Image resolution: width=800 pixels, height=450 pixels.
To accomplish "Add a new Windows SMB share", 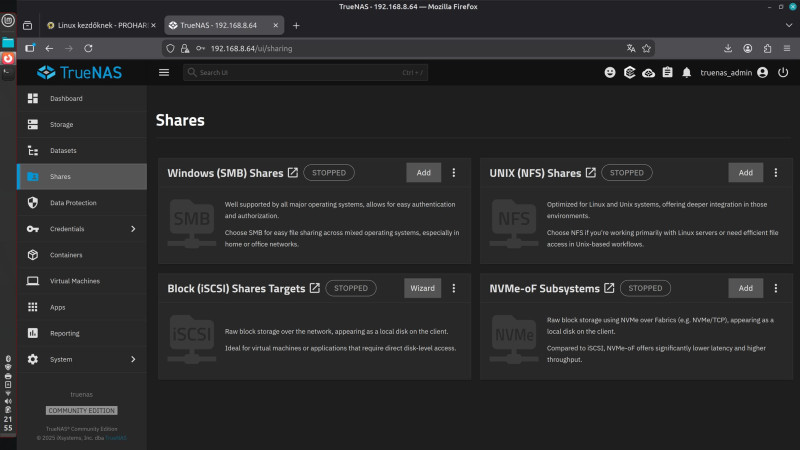I will 423,172.
